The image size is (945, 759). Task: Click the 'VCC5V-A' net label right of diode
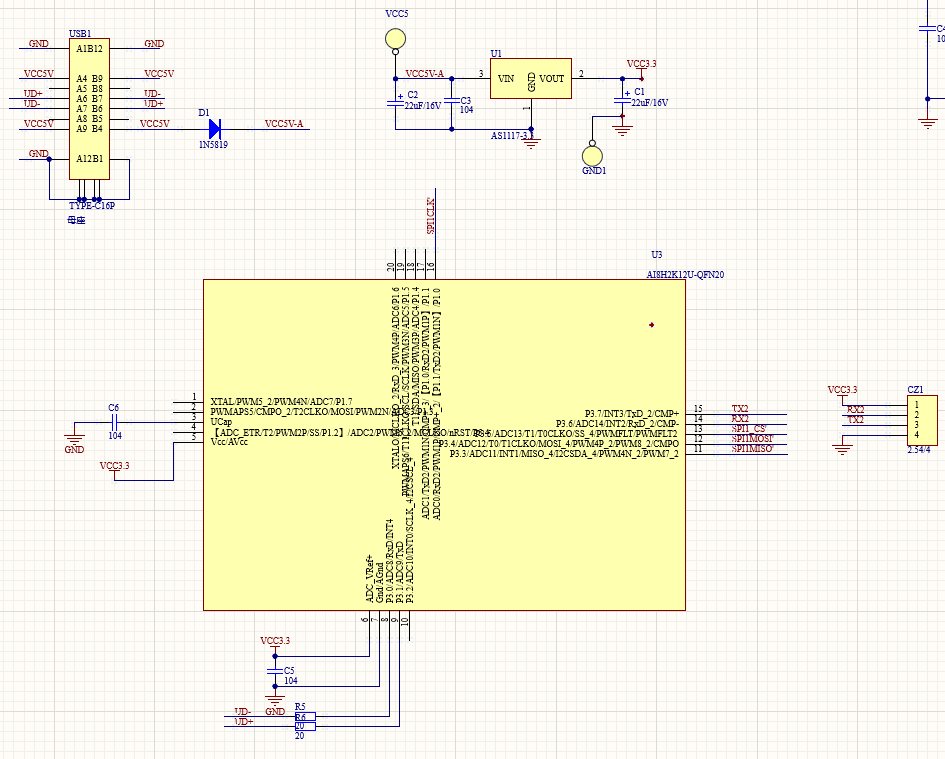pos(284,124)
